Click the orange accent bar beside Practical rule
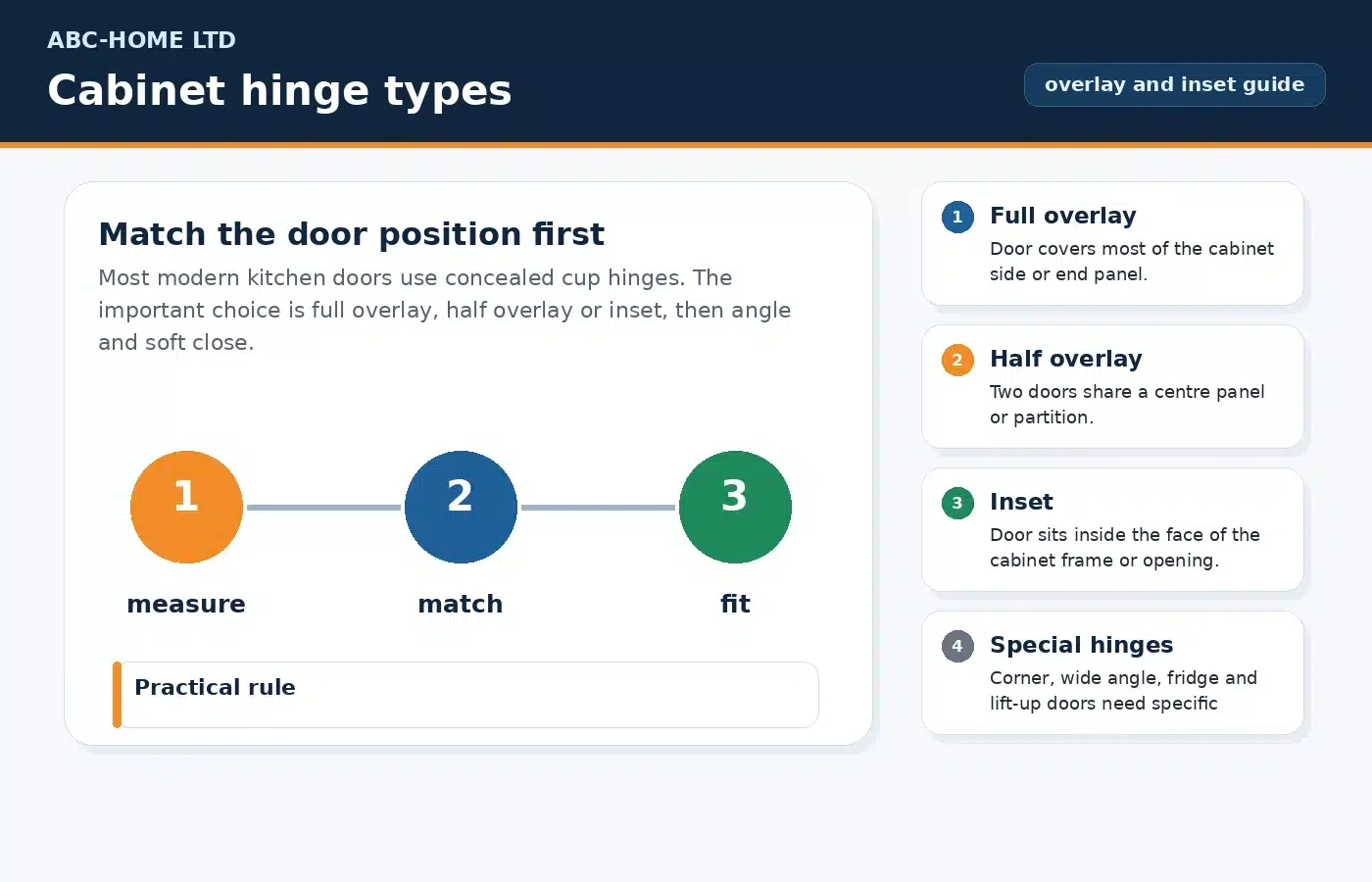The image size is (1372, 882). [x=117, y=695]
